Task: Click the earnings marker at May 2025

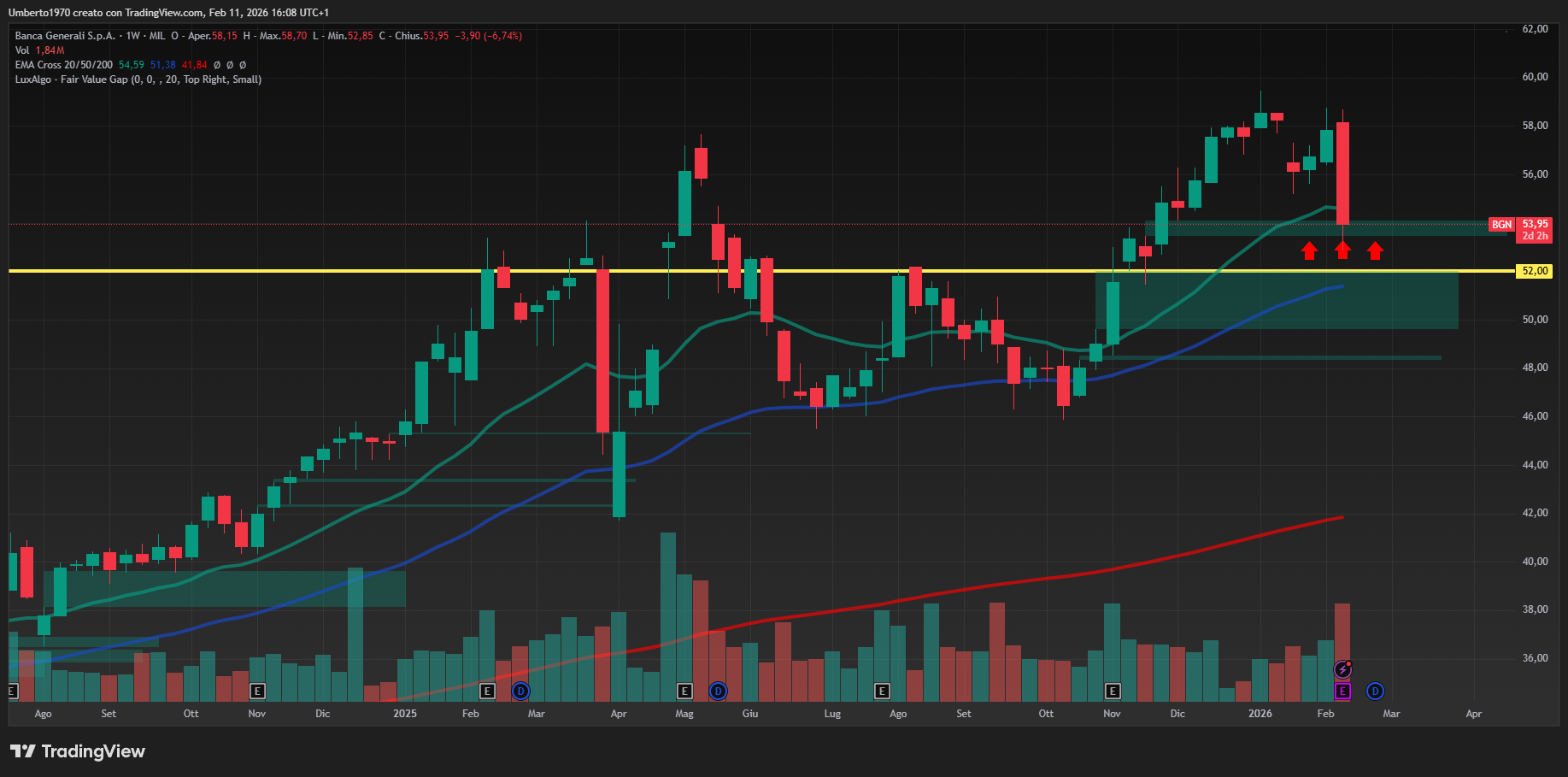Action: [684, 691]
